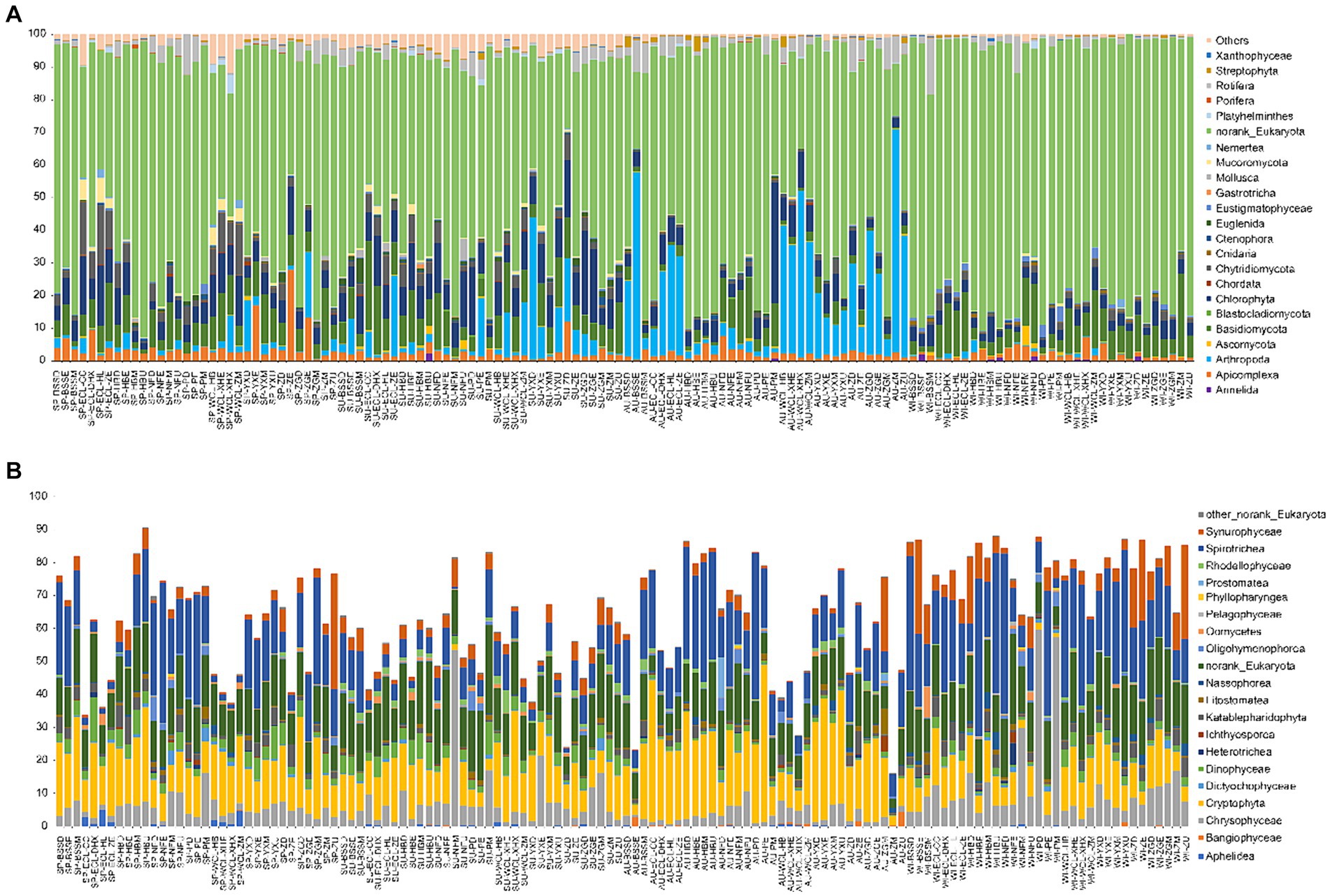Click the Apicomplexa legend text
This screenshot has height=896, width=1330.
[1247, 375]
